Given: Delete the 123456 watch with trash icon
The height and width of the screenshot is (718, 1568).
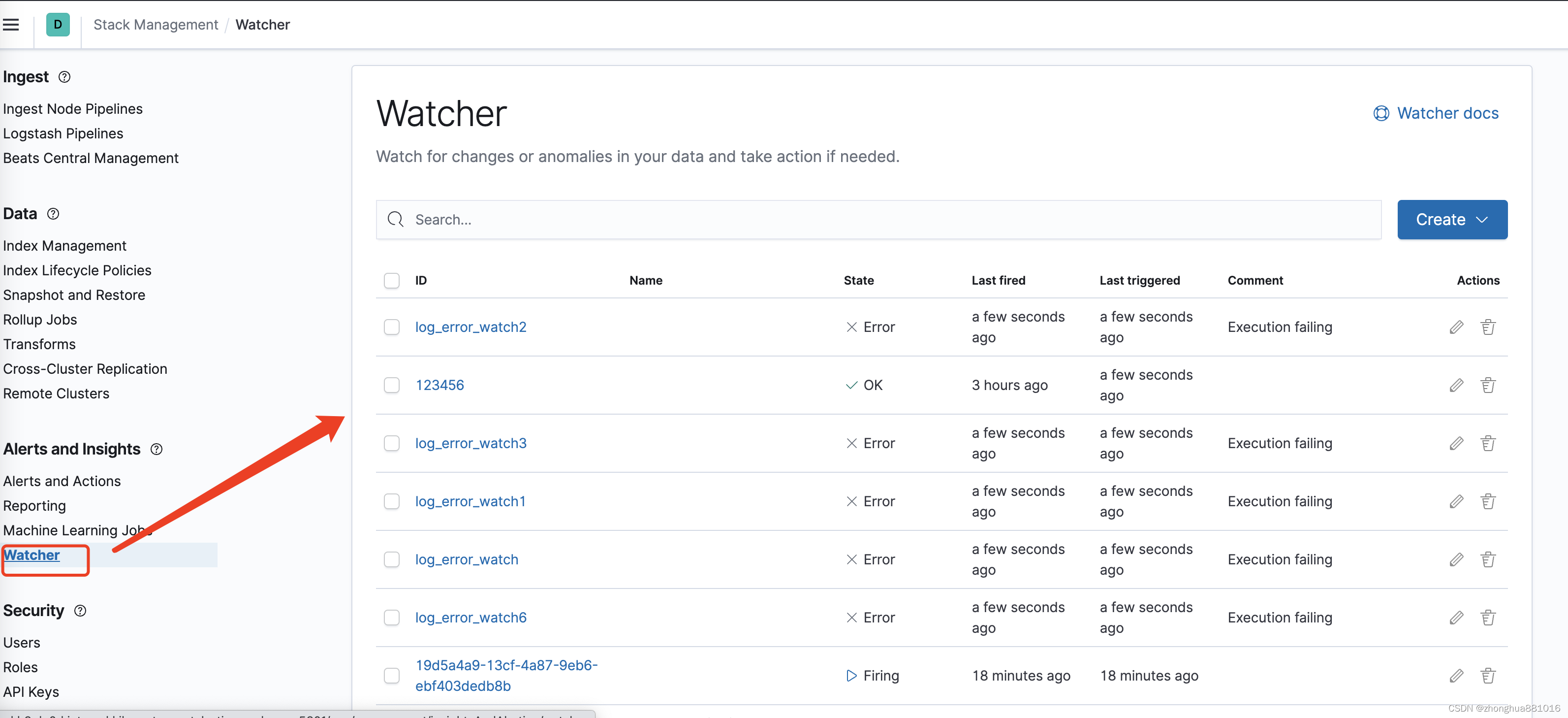Looking at the screenshot, I should (x=1488, y=385).
